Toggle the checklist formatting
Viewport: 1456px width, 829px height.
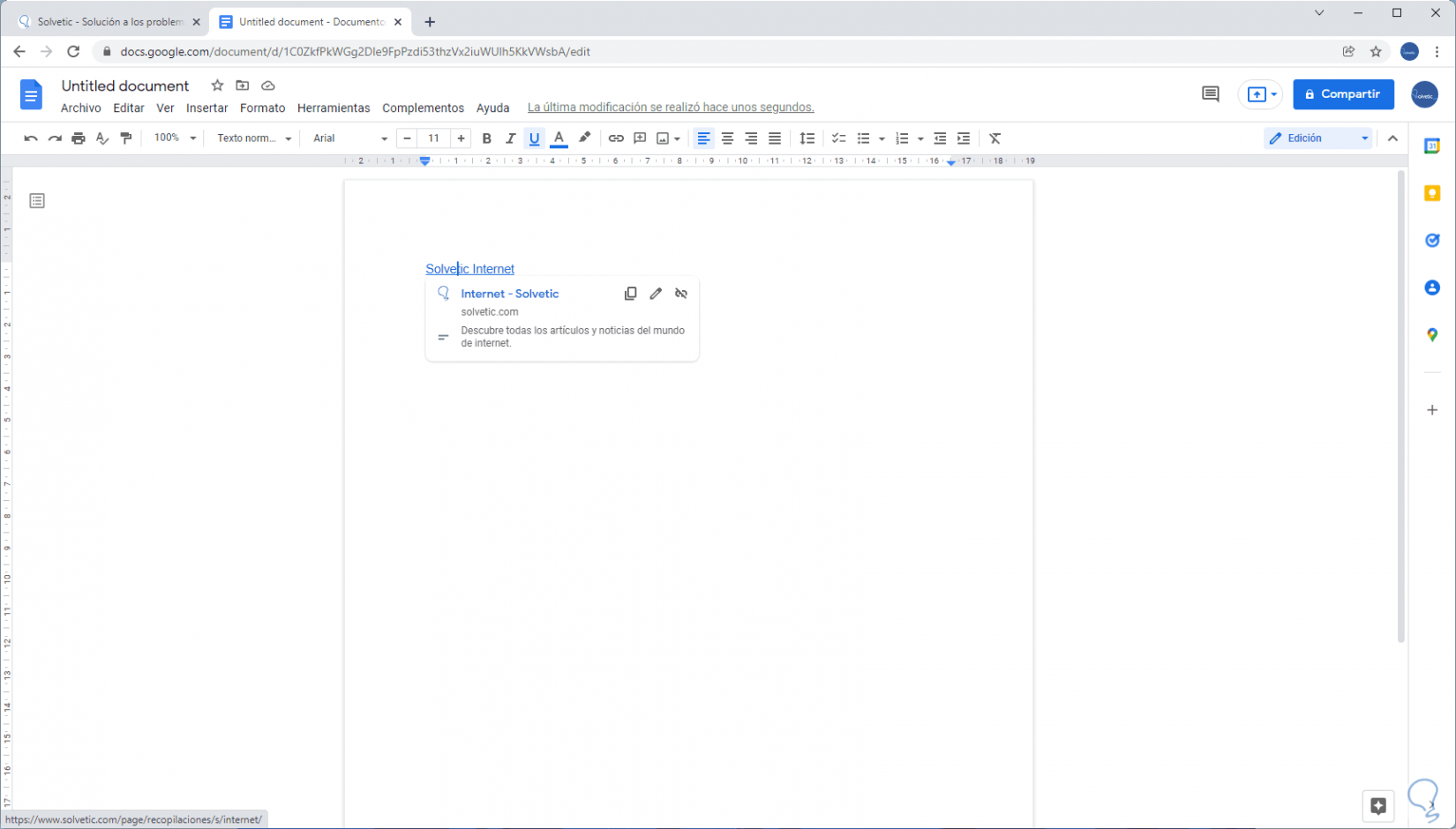point(838,138)
